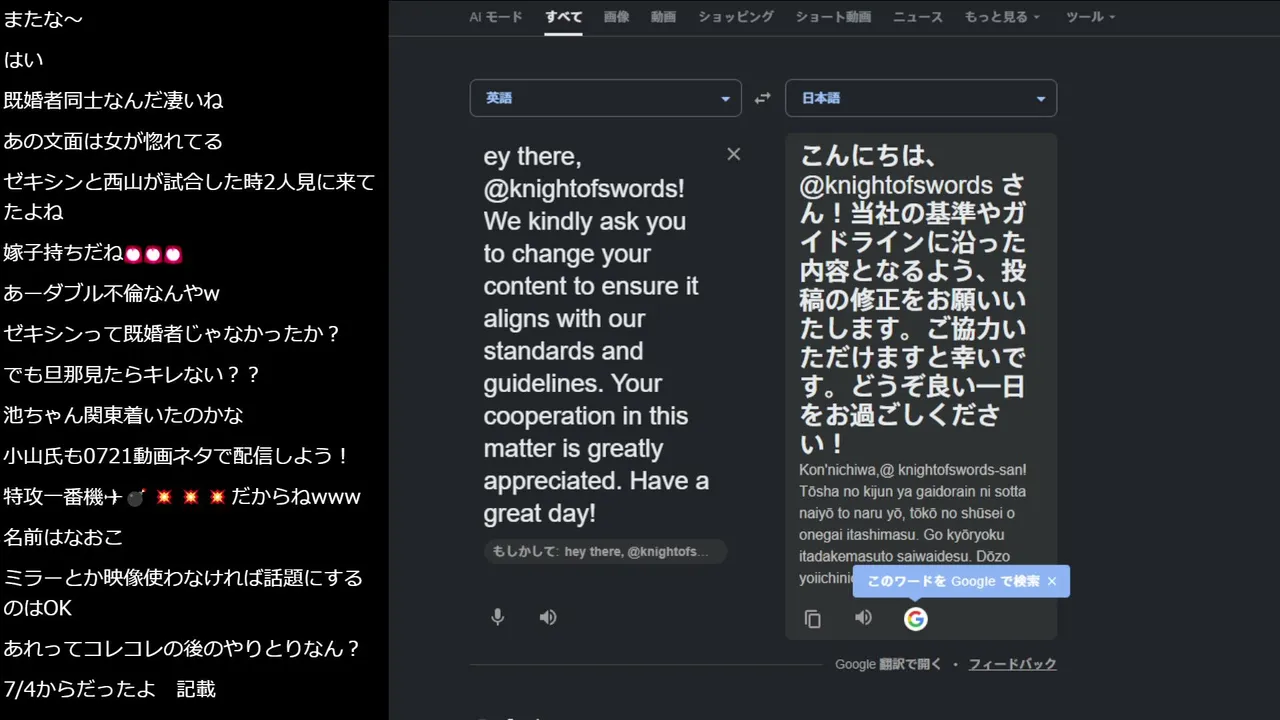1280x720 pixels.
Task: Copy the Japanese translation
Action: point(813,619)
